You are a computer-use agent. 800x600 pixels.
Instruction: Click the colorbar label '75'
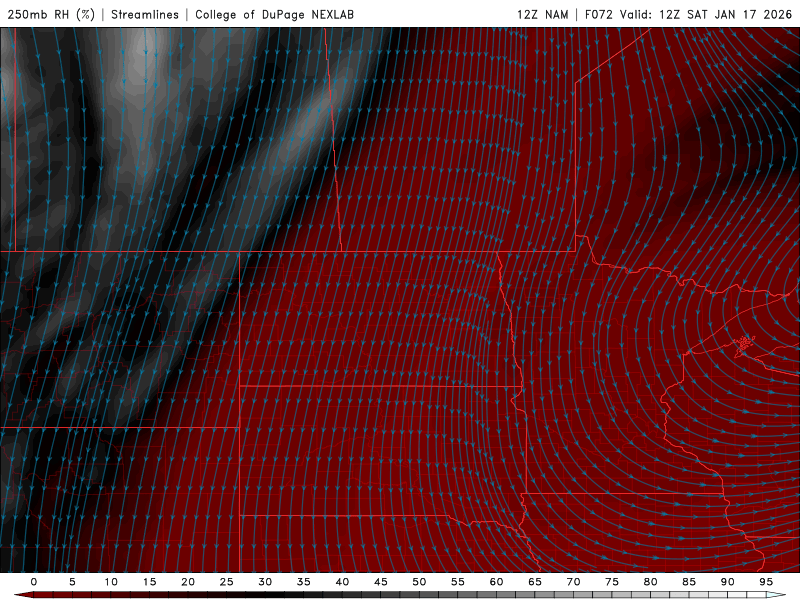[x=611, y=582]
